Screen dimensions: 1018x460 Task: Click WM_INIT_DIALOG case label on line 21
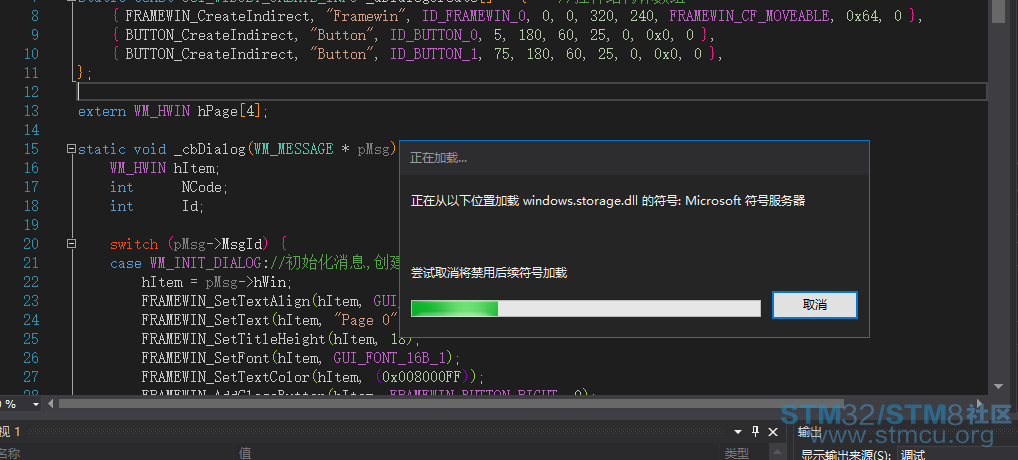[x=206, y=263]
